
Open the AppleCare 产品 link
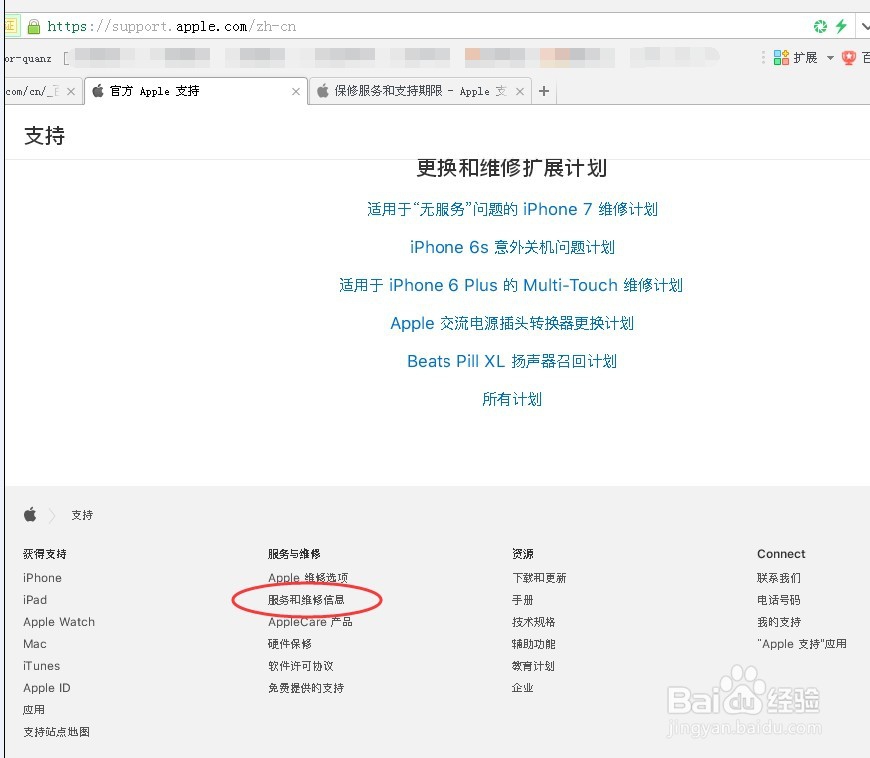pyautogui.click(x=310, y=621)
